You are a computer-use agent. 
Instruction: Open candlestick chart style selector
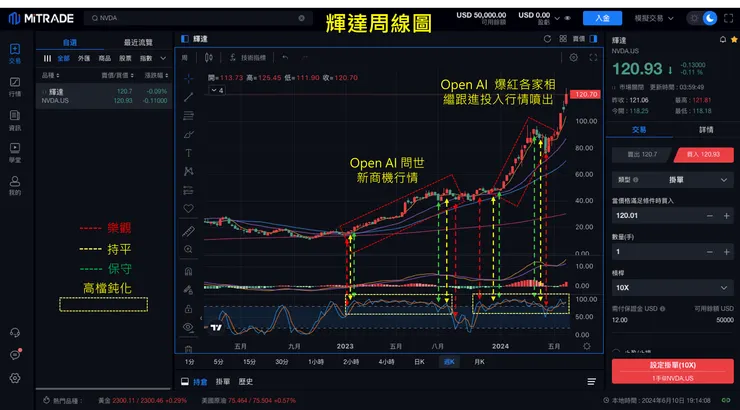(x=209, y=58)
